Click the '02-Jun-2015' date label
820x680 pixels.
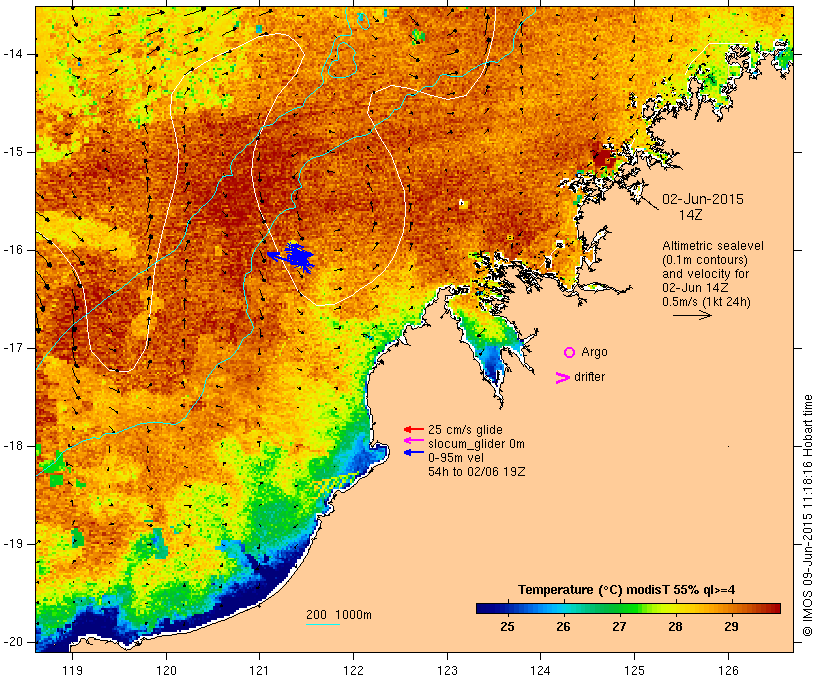tap(703, 199)
